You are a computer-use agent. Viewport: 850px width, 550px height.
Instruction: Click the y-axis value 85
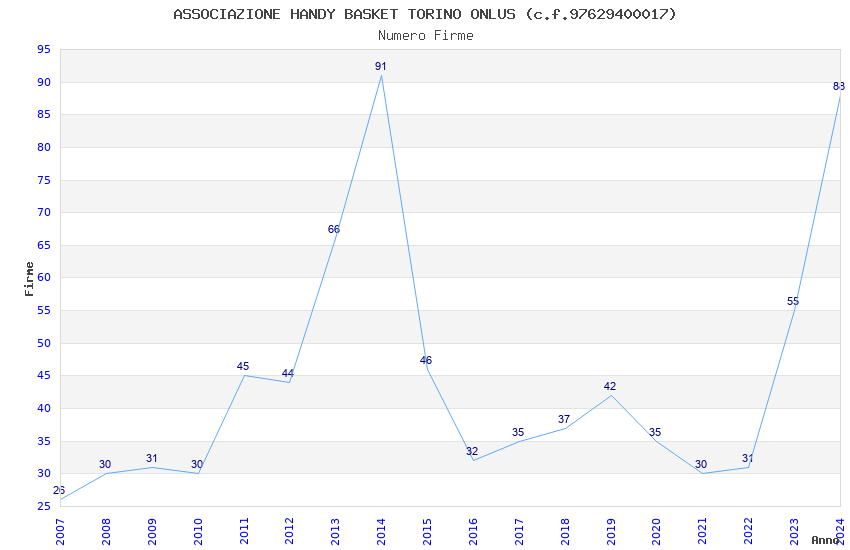(x=44, y=114)
